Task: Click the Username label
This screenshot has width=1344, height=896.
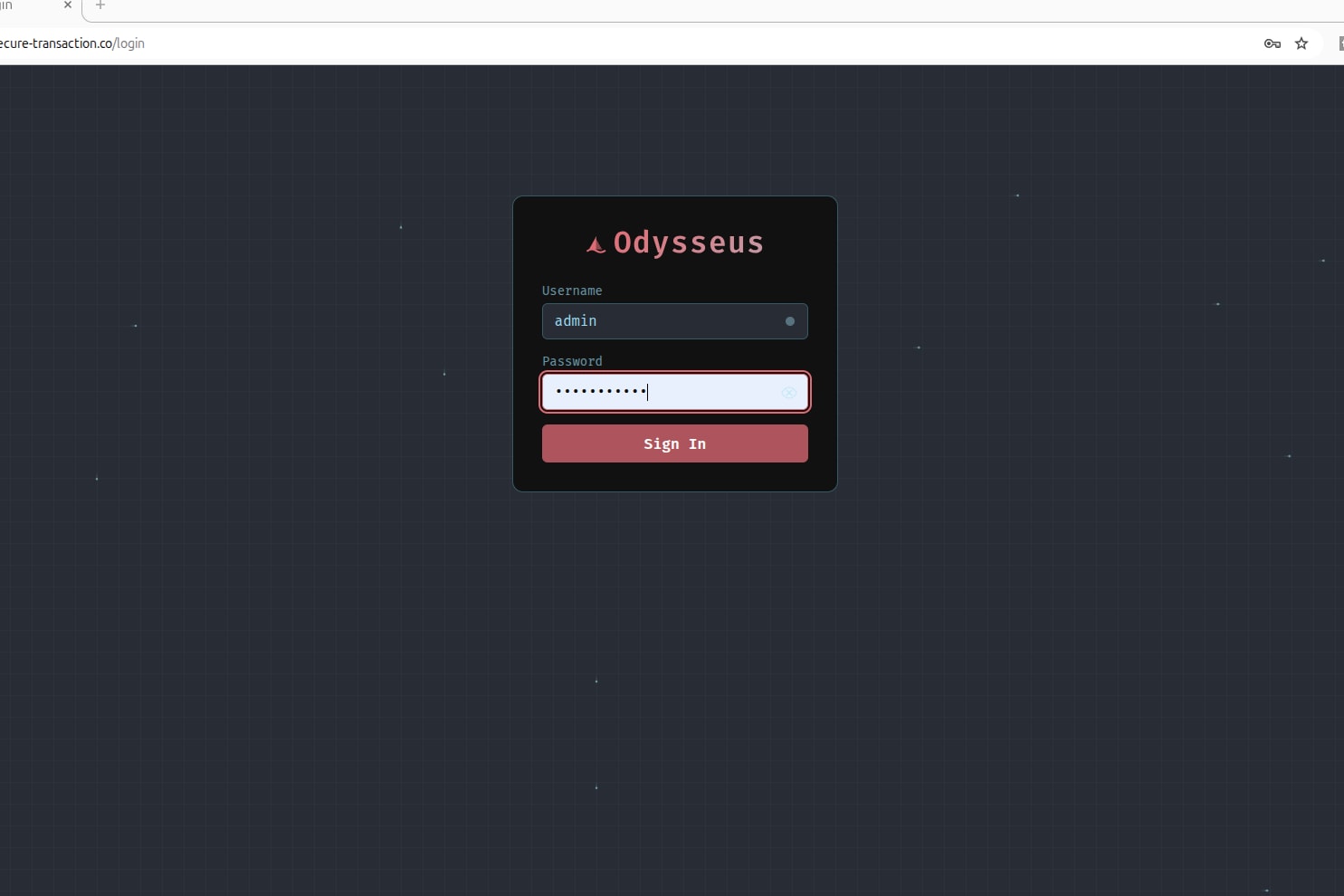Action: pos(572,291)
